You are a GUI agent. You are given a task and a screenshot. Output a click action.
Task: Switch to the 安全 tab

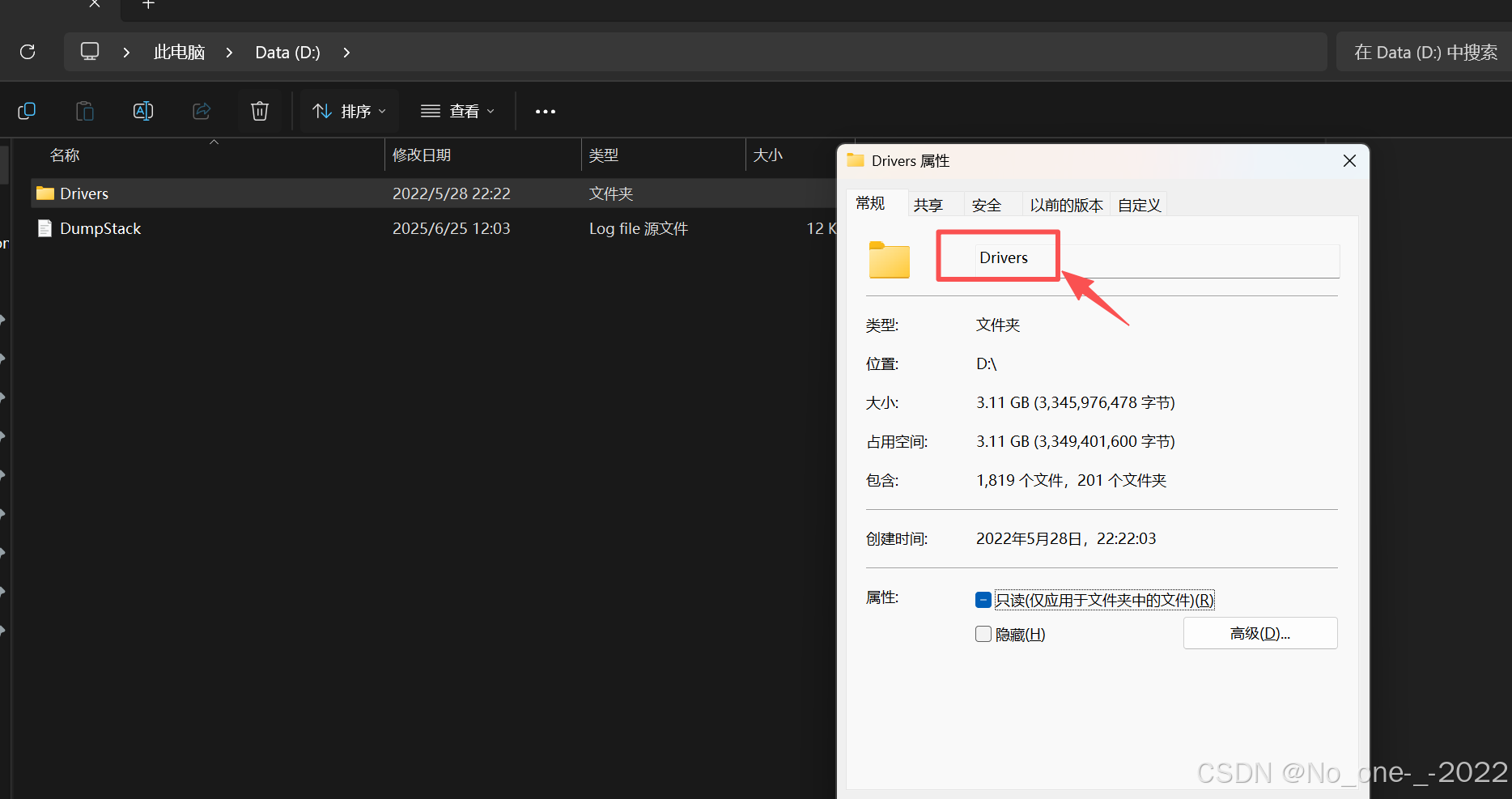point(987,205)
